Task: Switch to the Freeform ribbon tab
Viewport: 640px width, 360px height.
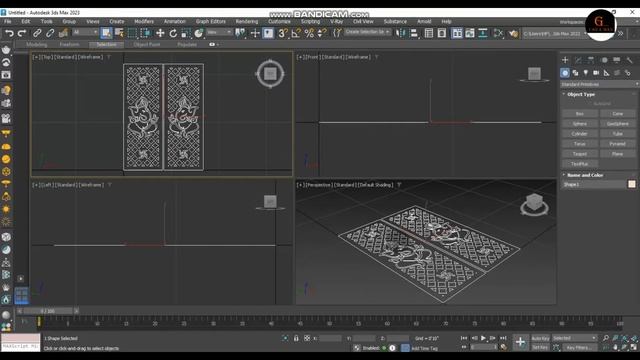Action: pos(69,44)
